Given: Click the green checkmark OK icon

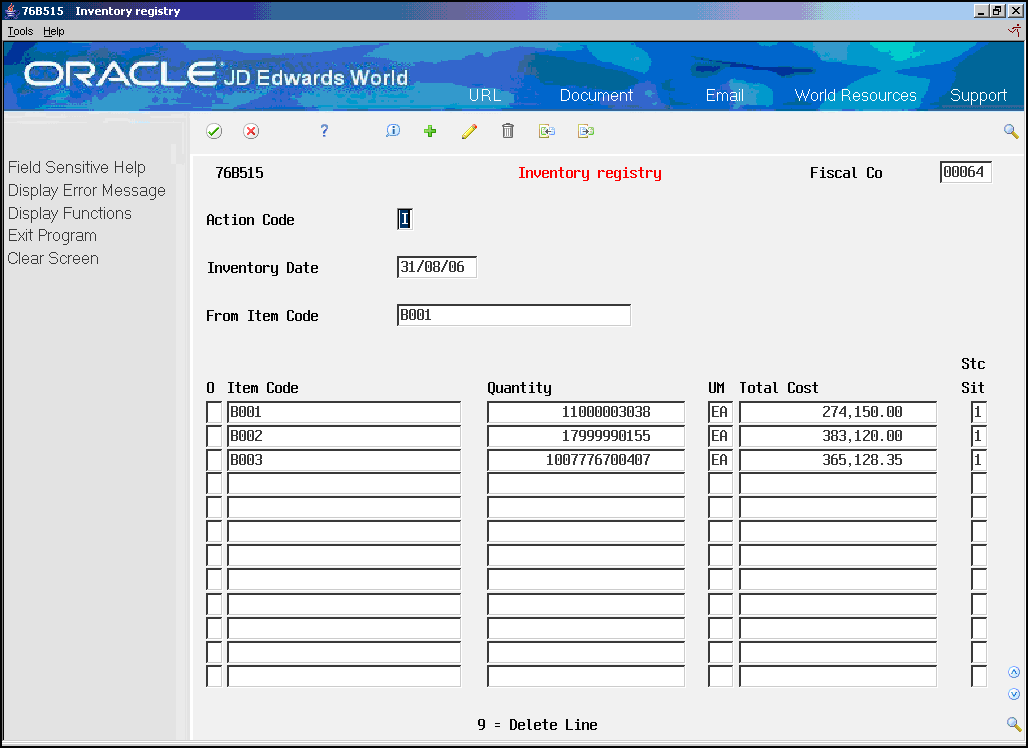Looking at the screenshot, I should coord(214,131).
